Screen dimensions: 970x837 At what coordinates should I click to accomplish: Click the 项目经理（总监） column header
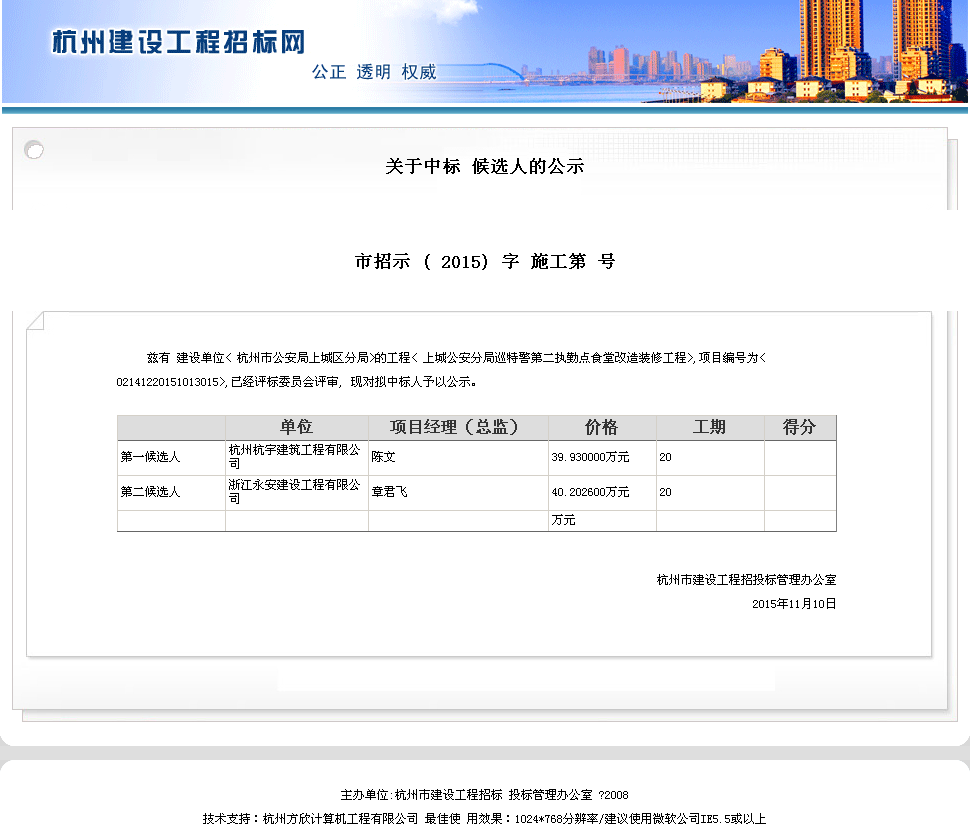point(458,427)
